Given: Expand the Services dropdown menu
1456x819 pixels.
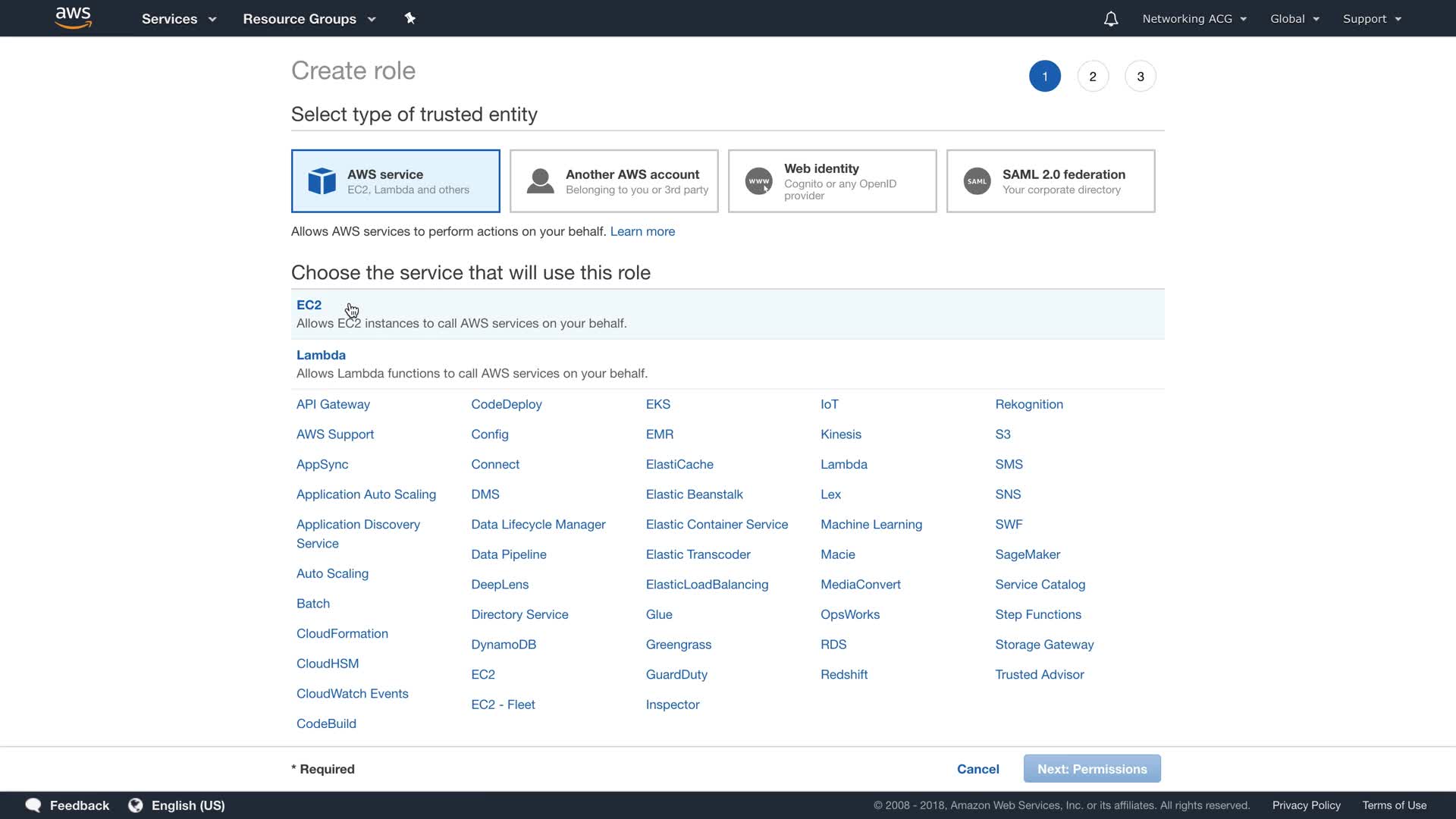Looking at the screenshot, I should [178, 19].
